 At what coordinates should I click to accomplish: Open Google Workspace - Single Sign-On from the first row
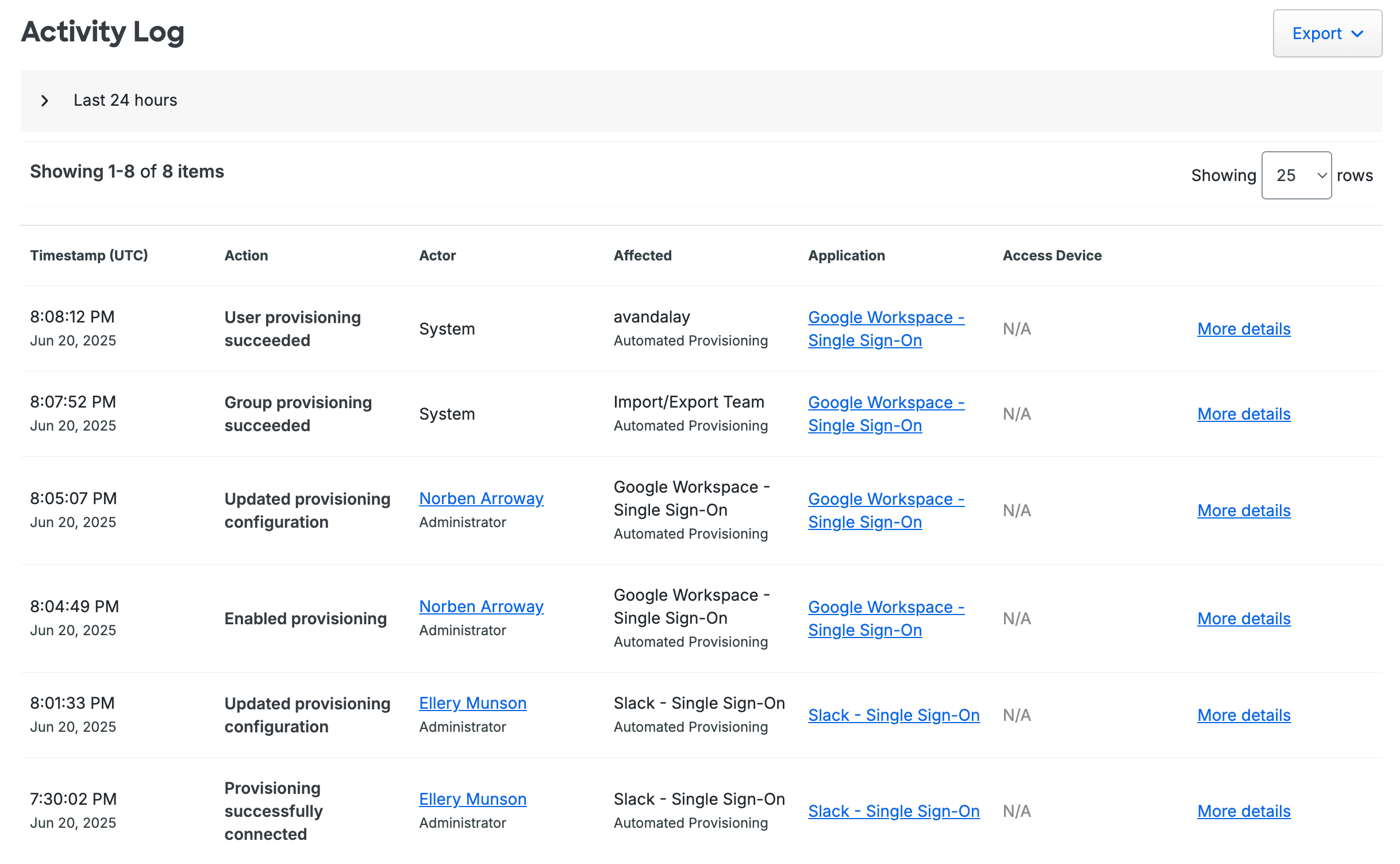pos(886,328)
